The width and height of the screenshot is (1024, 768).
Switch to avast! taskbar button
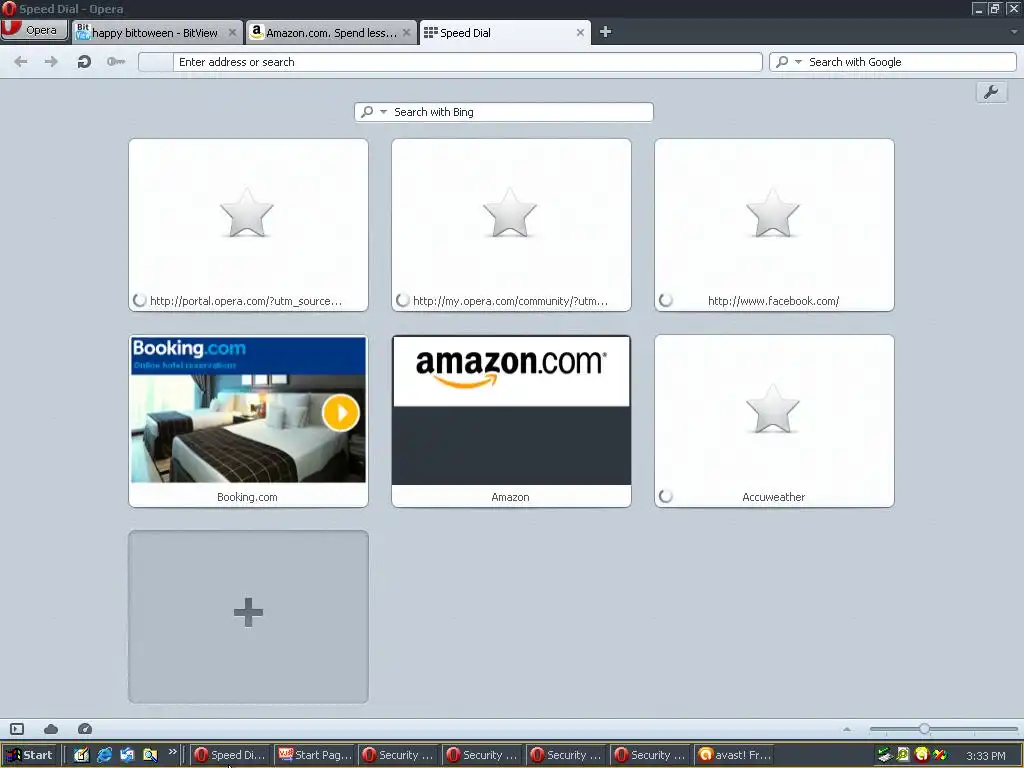pyautogui.click(x=735, y=755)
